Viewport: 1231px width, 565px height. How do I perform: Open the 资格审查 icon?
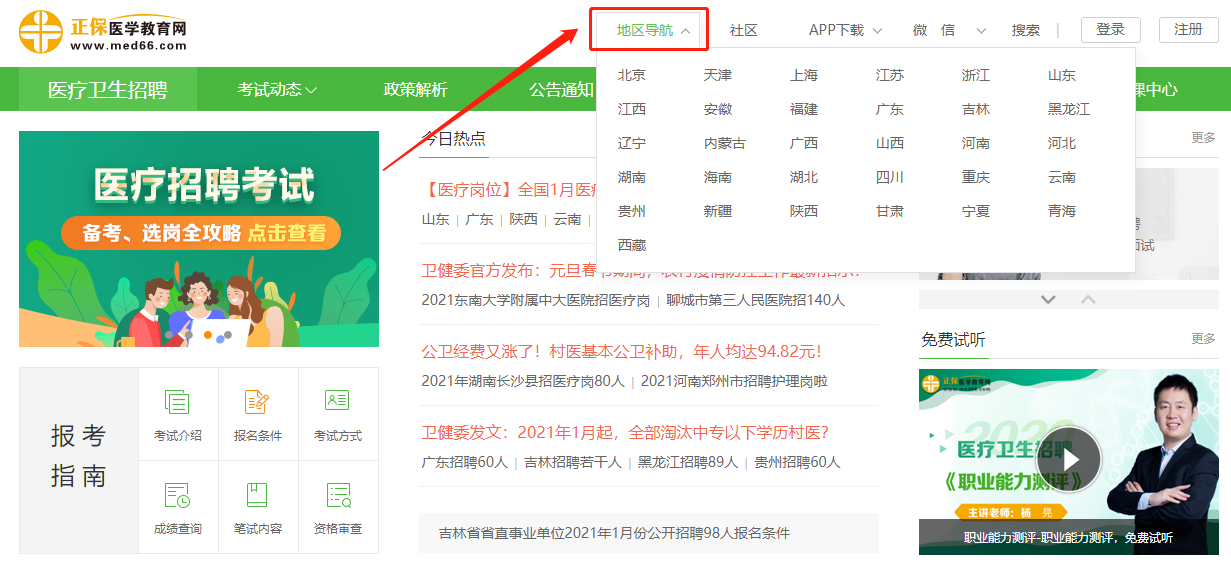pyautogui.click(x=338, y=495)
